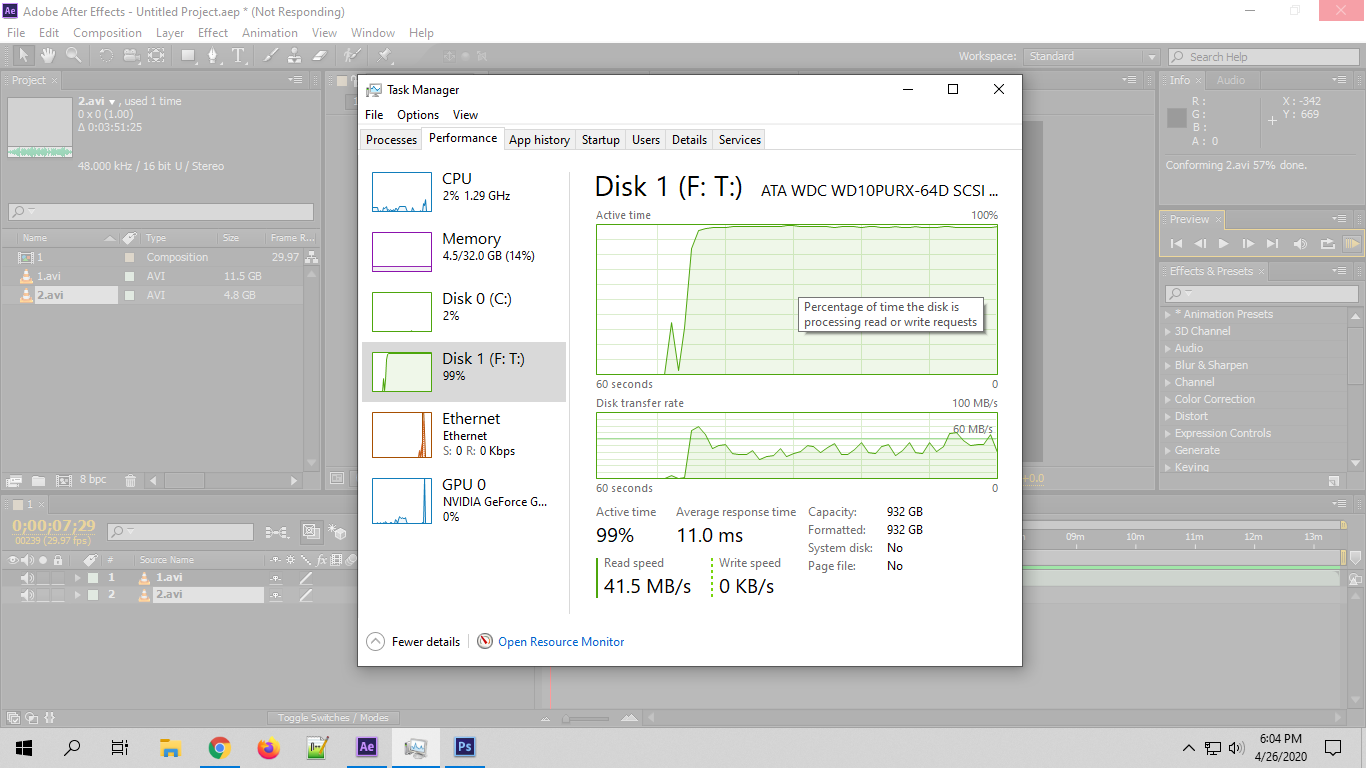Screen dimensions: 1366x768
Task: Select Ethernet item in Task Manager sidebar
Action: click(x=464, y=434)
